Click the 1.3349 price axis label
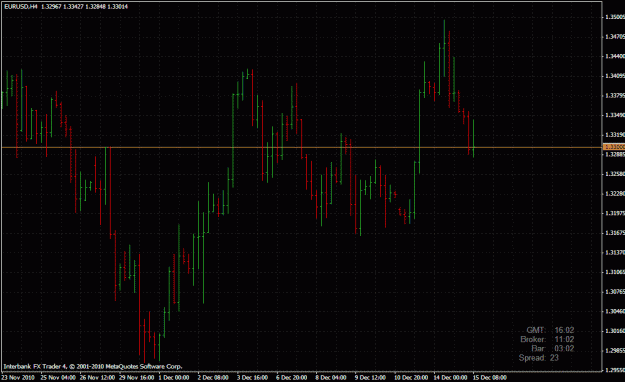Image resolution: width=625 pixels, height=382 pixels. click(615, 115)
